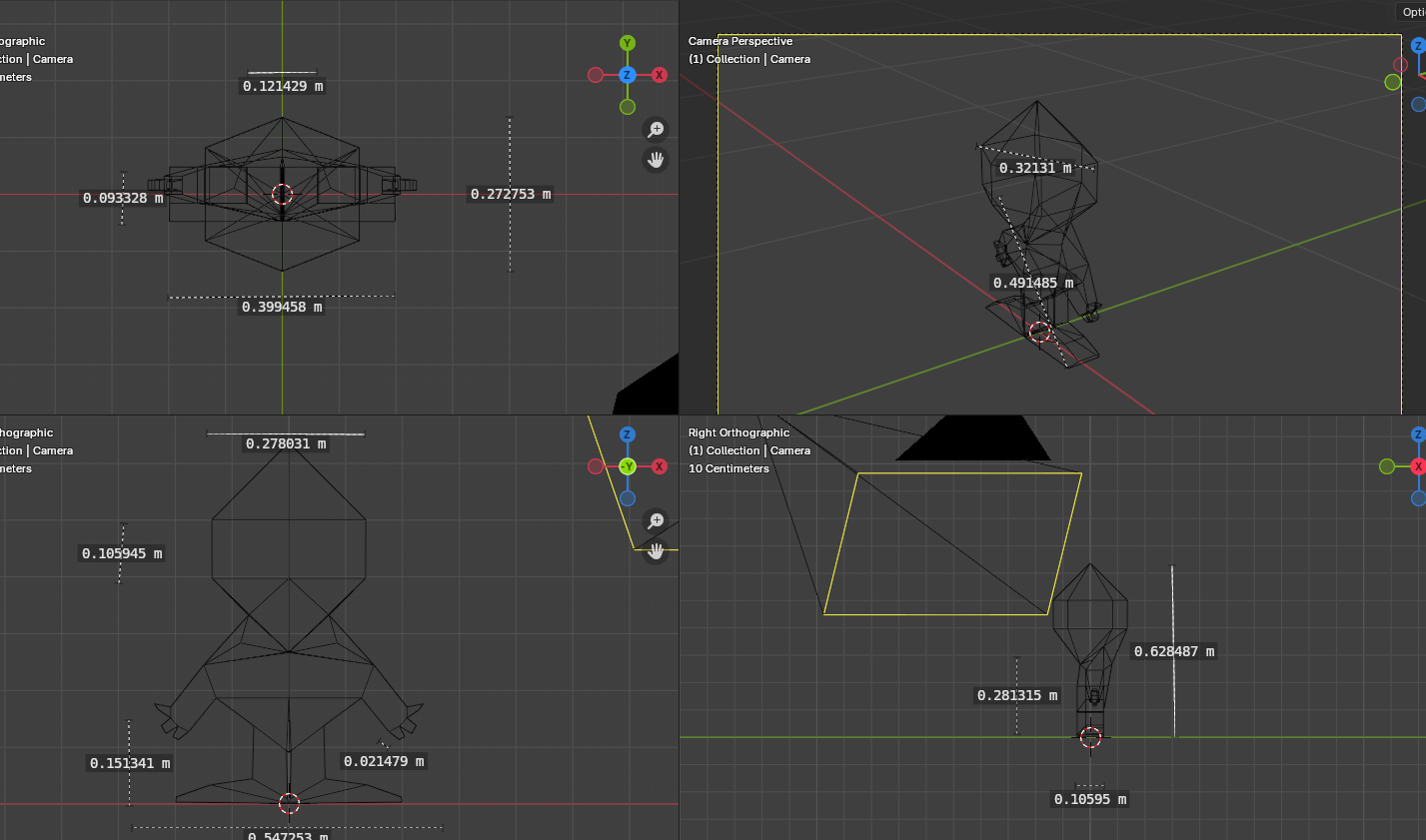
Task: Click the zoom magnifier icon in the top view
Action: click(656, 130)
